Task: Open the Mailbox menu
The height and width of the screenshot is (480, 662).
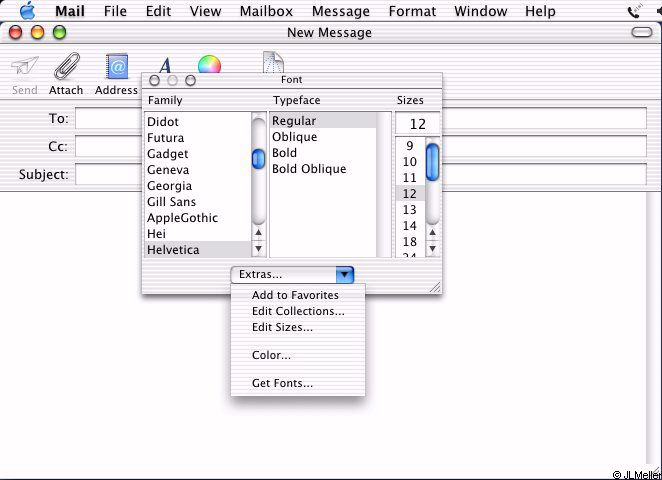Action: [266, 11]
